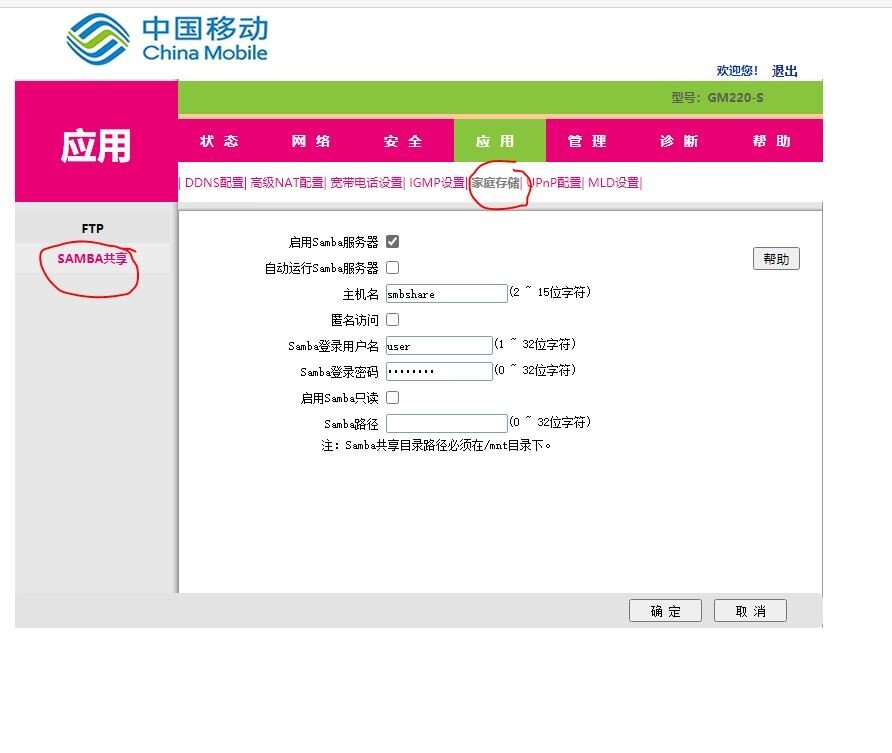The width and height of the screenshot is (892, 753).
Task: Open the 安全 tab
Action: [403, 141]
